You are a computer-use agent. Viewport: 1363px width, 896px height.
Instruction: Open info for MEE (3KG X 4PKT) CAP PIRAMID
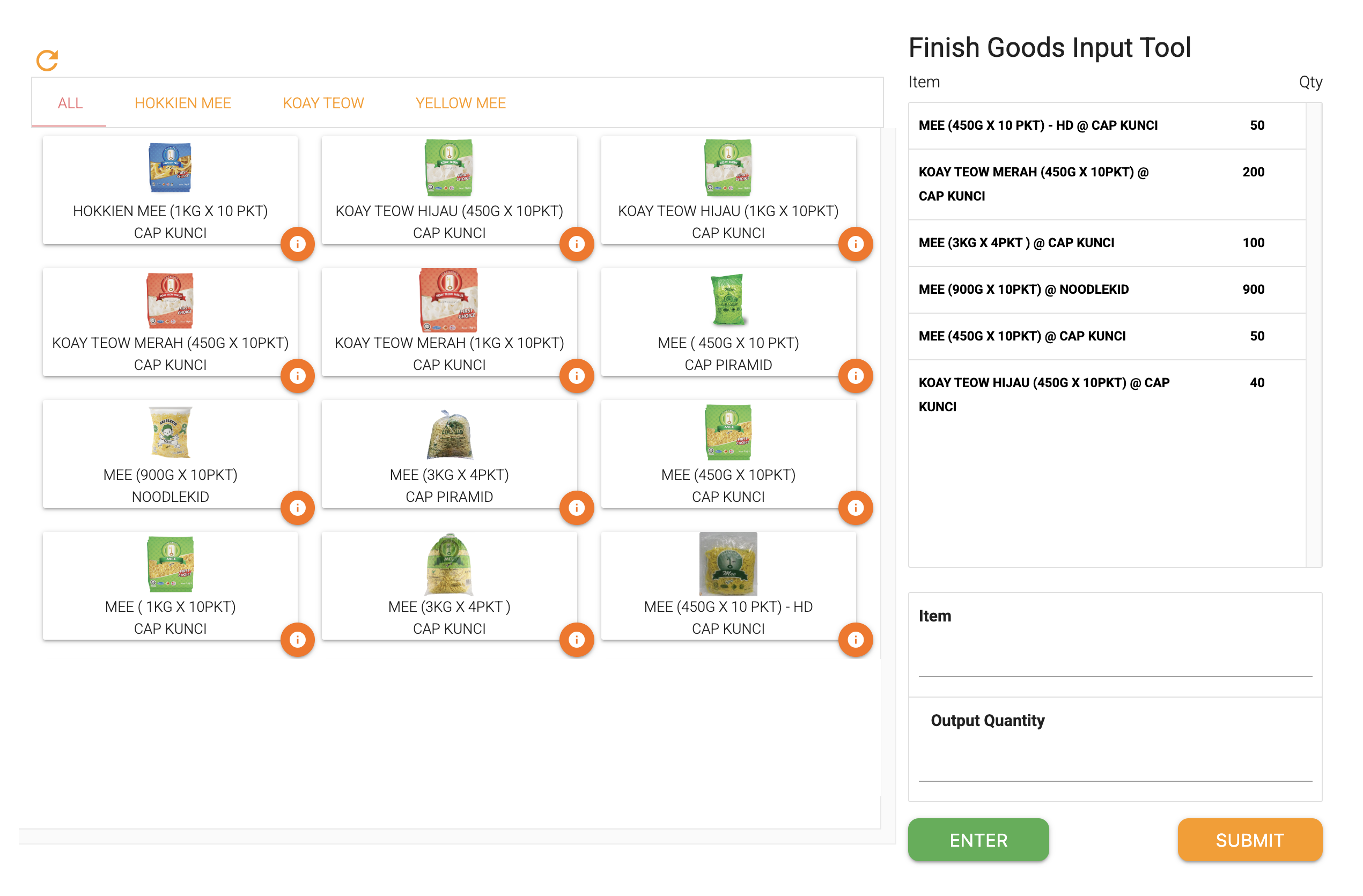[576, 507]
